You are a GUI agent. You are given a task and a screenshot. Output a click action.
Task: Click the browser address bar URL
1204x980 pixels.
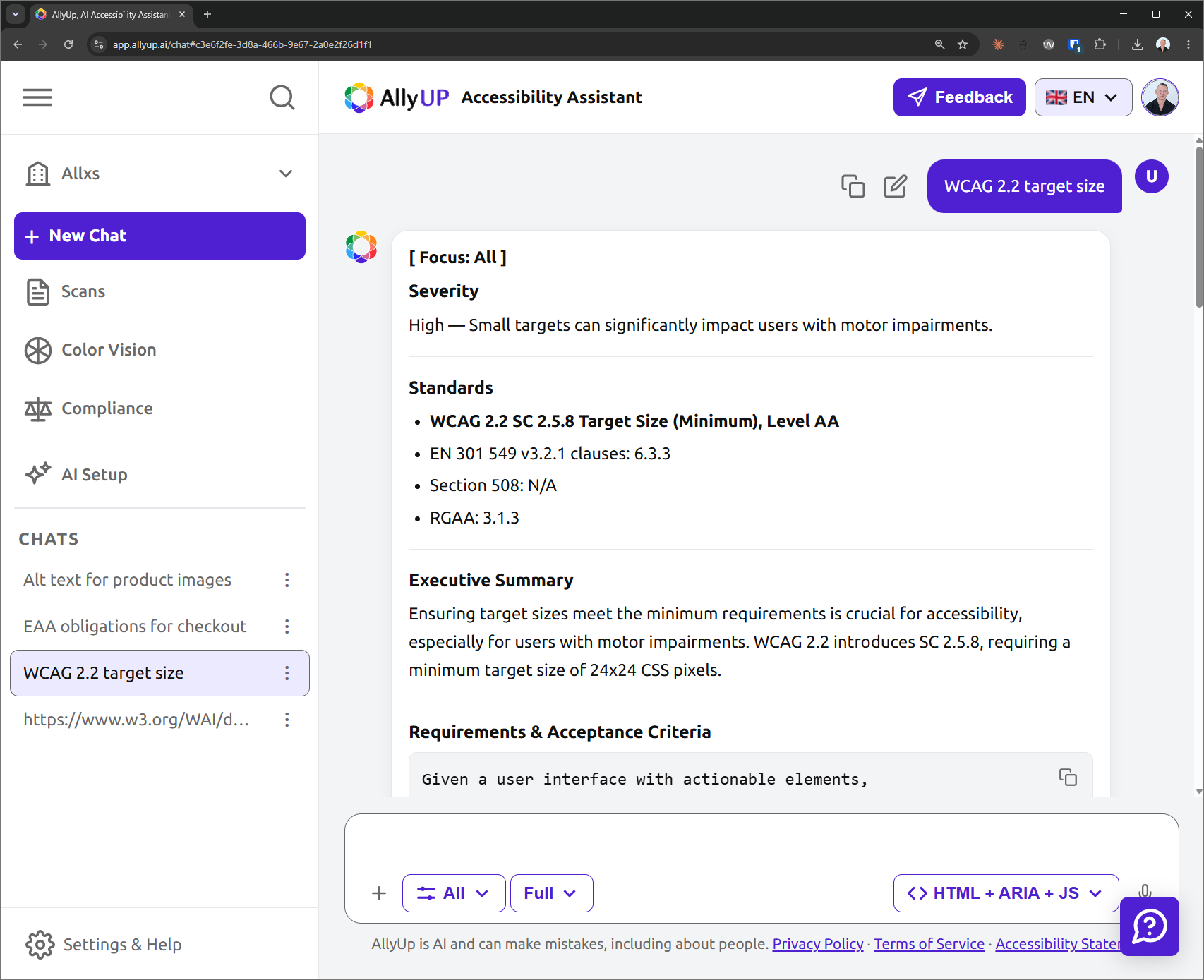click(242, 44)
